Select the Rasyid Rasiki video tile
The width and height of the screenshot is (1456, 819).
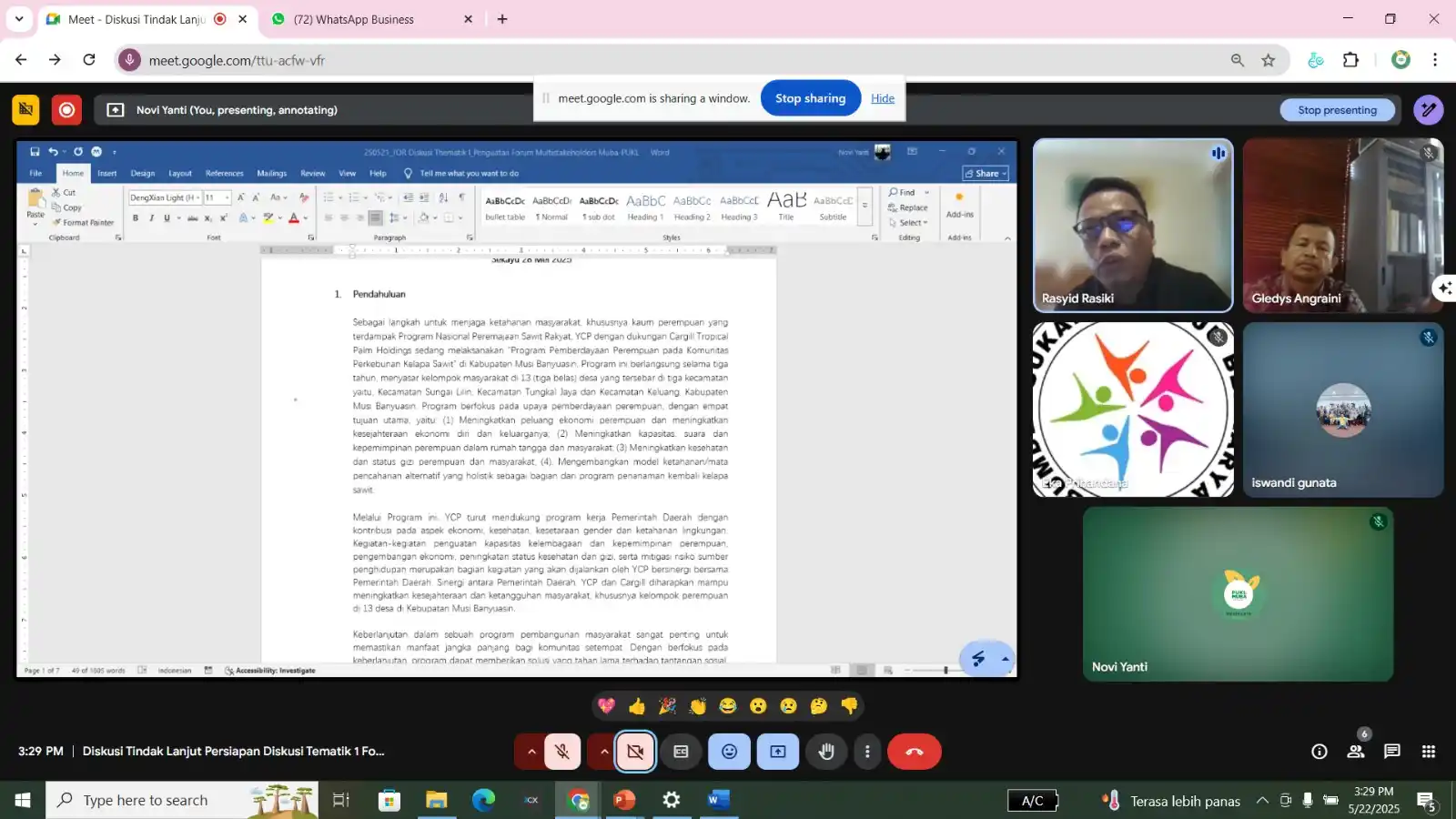tap(1133, 226)
